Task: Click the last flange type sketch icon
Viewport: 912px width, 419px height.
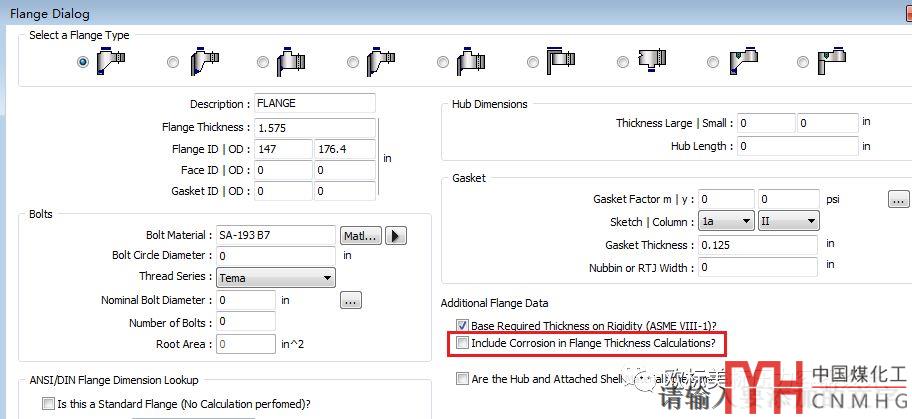Action: click(x=831, y=61)
